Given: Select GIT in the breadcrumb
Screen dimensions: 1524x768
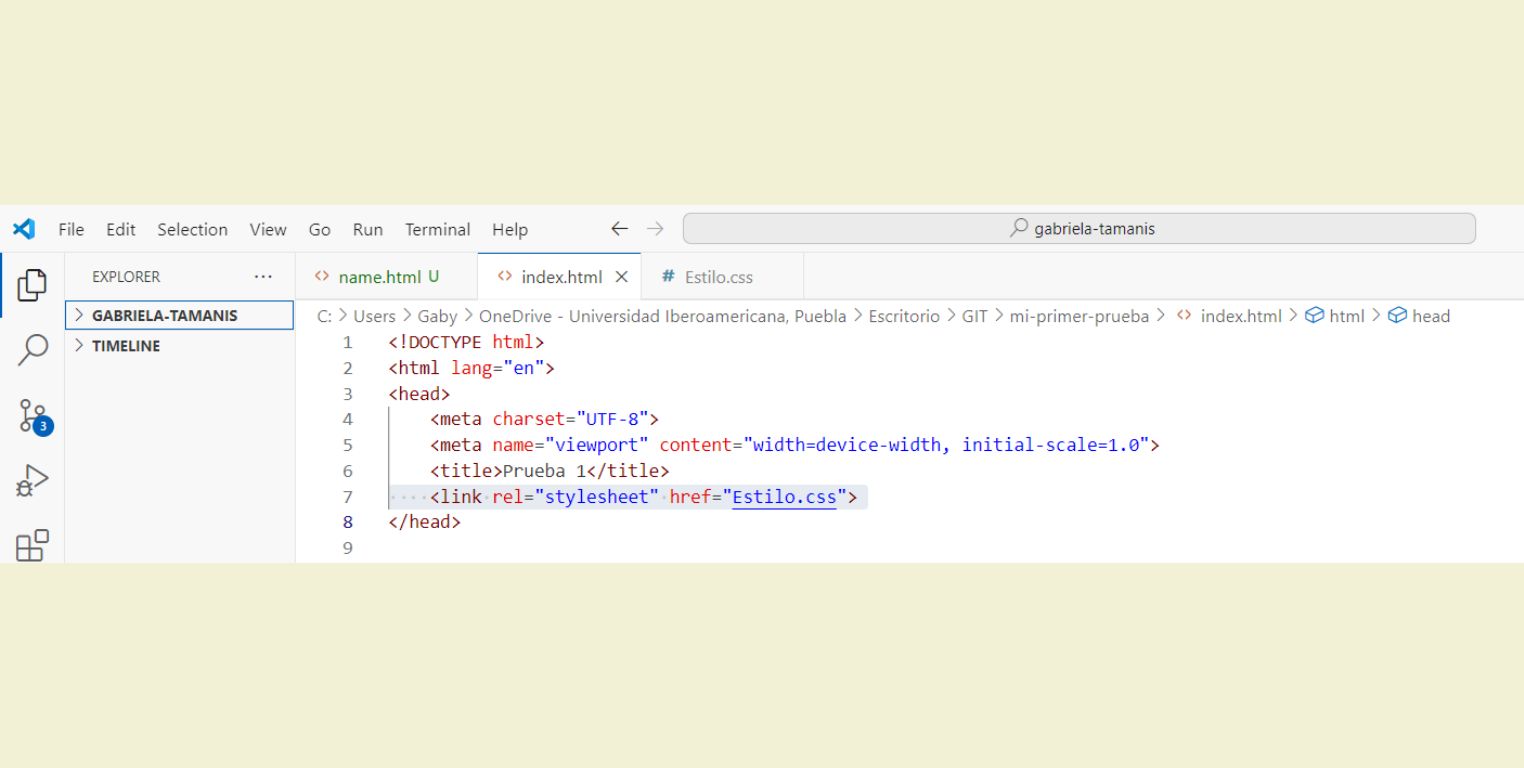Looking at the screenshot, I should tap(974, 316).
